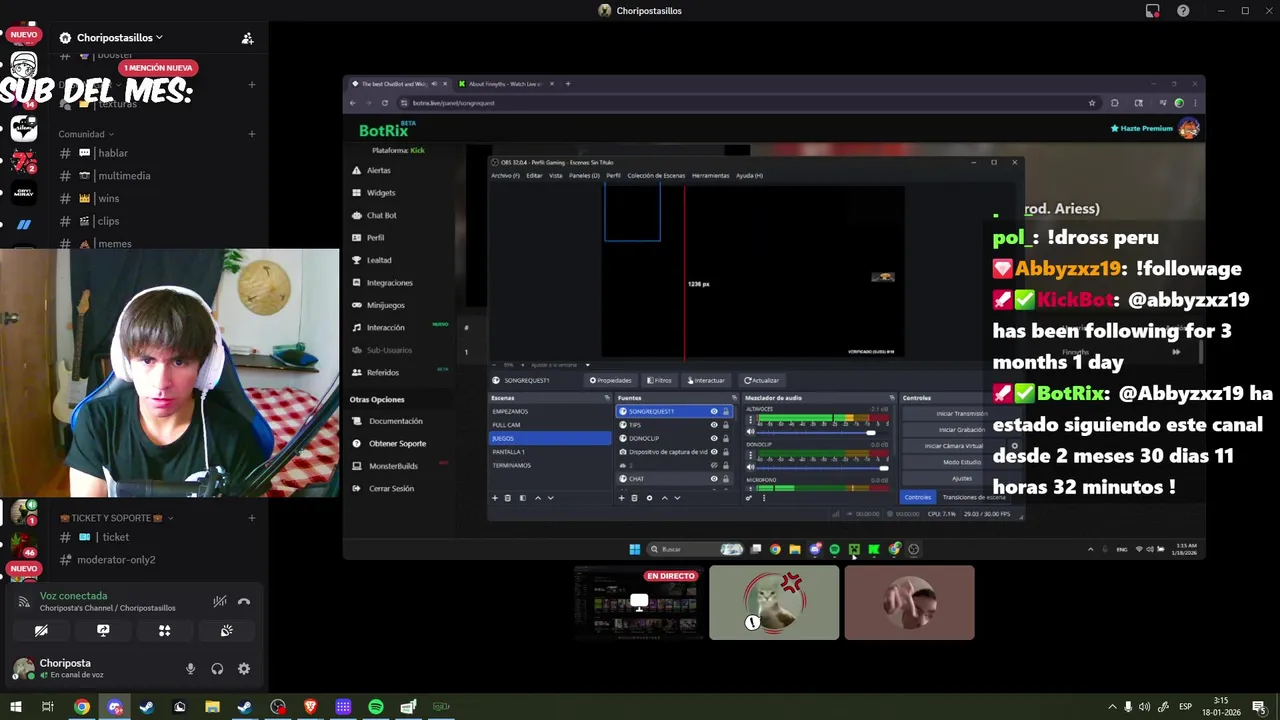The height and width of the screenshot is (720, 1280).
Task: Add a new scene in OBS Escenas panel
Action: 494,497
